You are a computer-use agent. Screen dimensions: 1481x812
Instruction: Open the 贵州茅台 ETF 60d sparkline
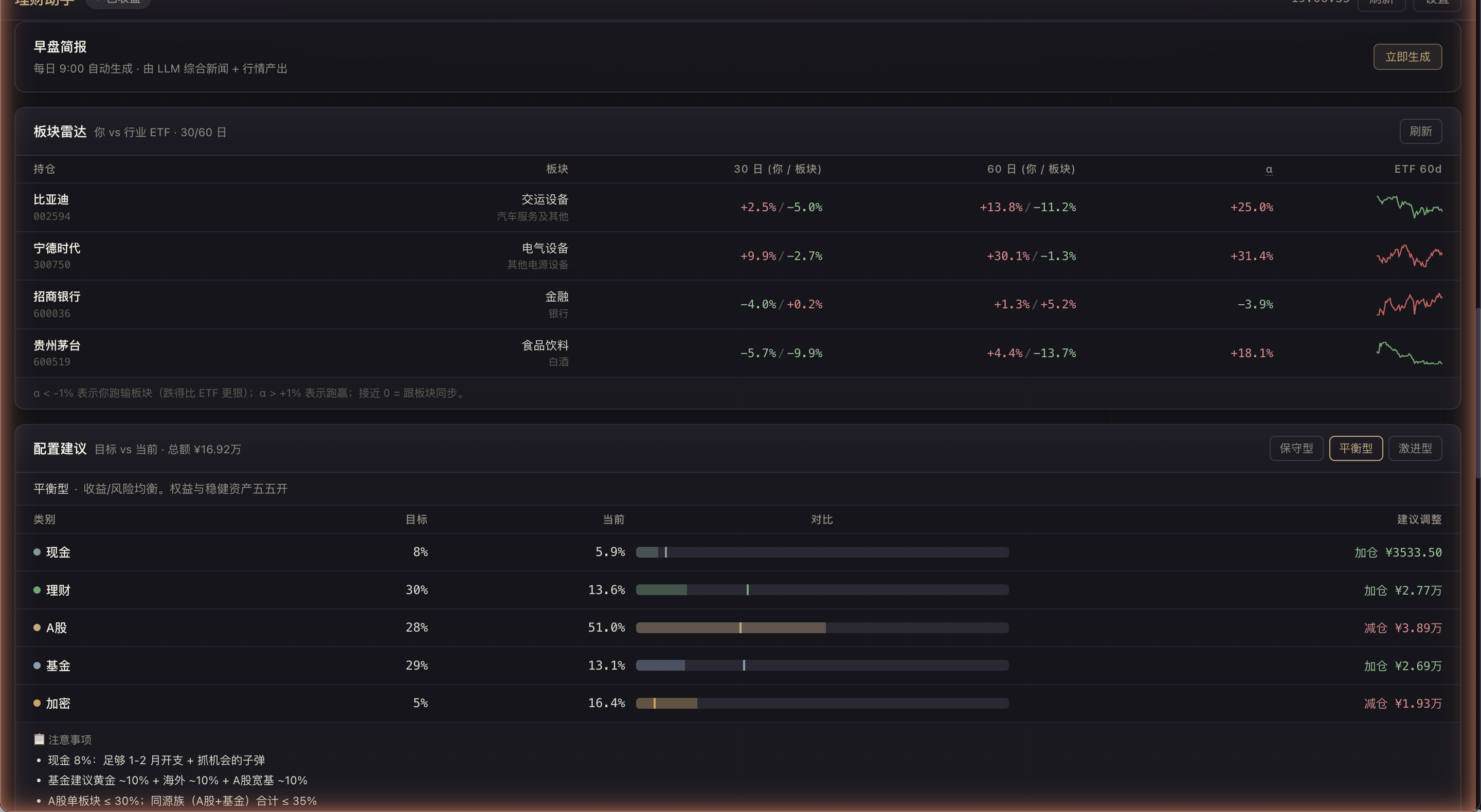(x=1409, y=353)
